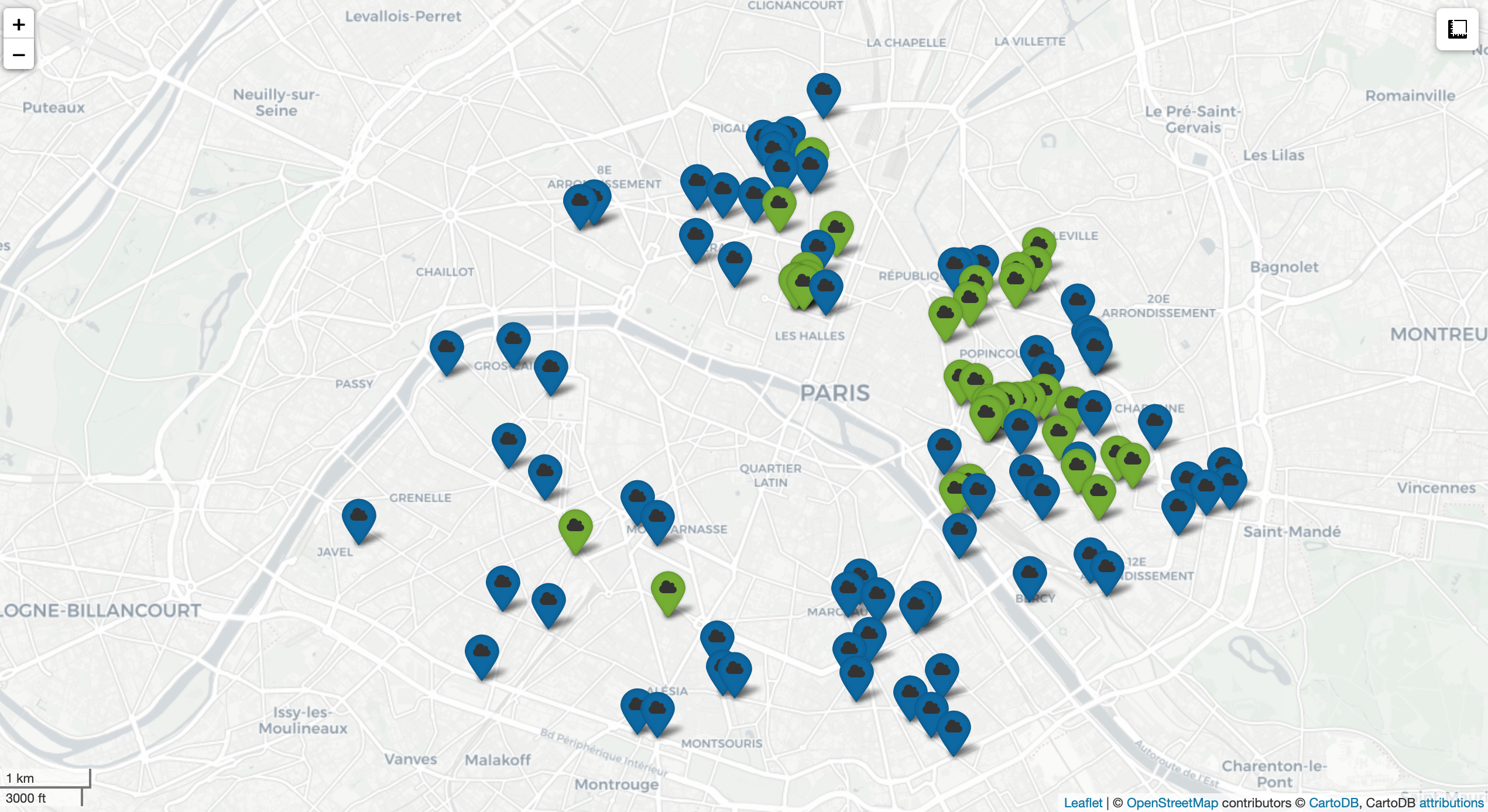1488x812 pixels.
Task: Click the green marker south of Montparnasse
Action: click(x=668, y=589)
